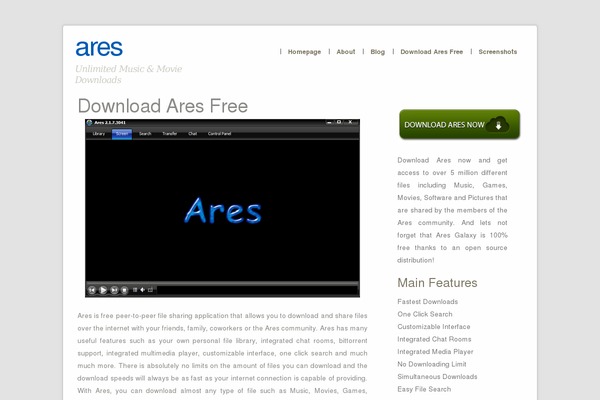Maximize the Ares player window
This screenshot has height=400, width=600.
339,122
